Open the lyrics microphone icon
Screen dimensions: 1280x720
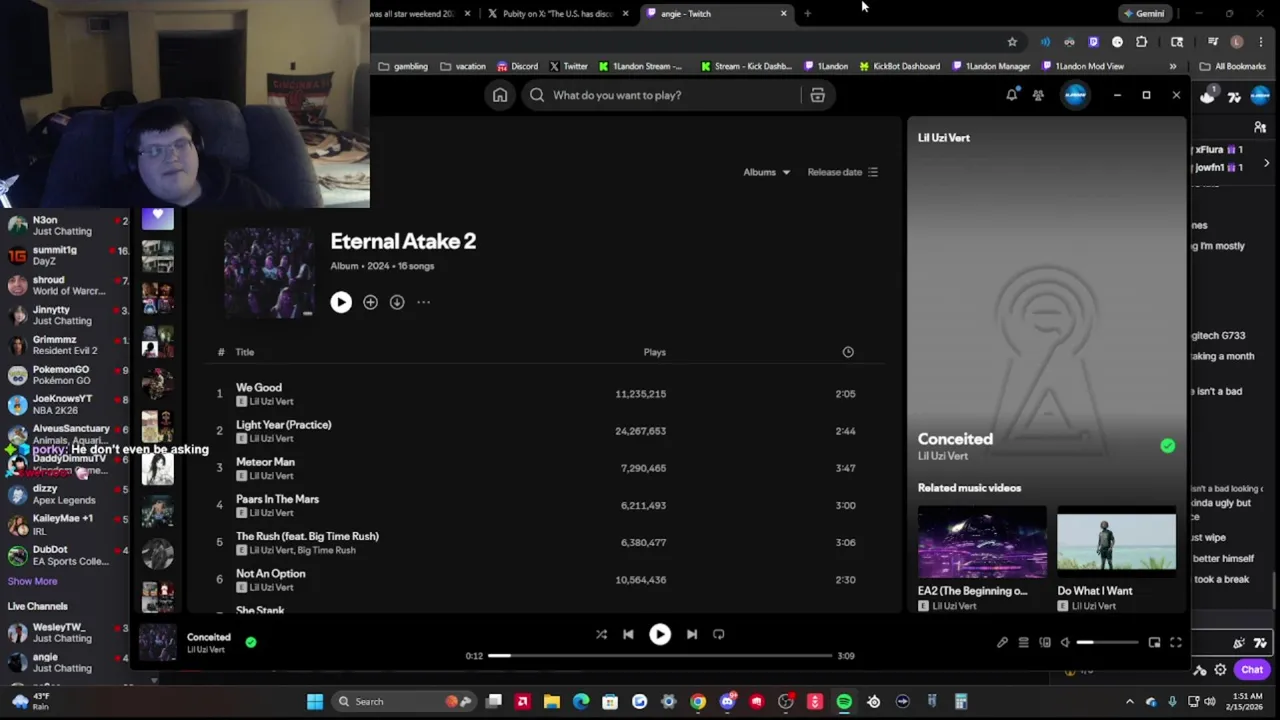click(1002, 642)
